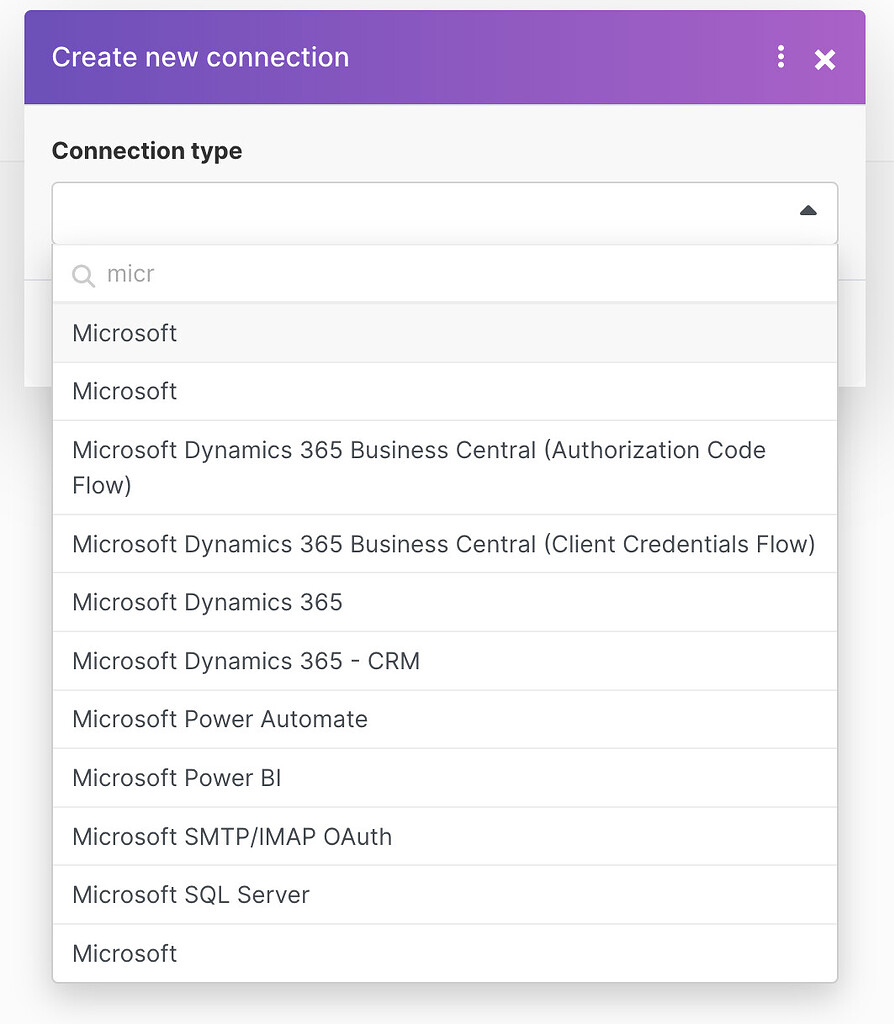Close the Create new connection dialog
Image resolution: width=894 pixels, height=1024 pixels.
824,59
